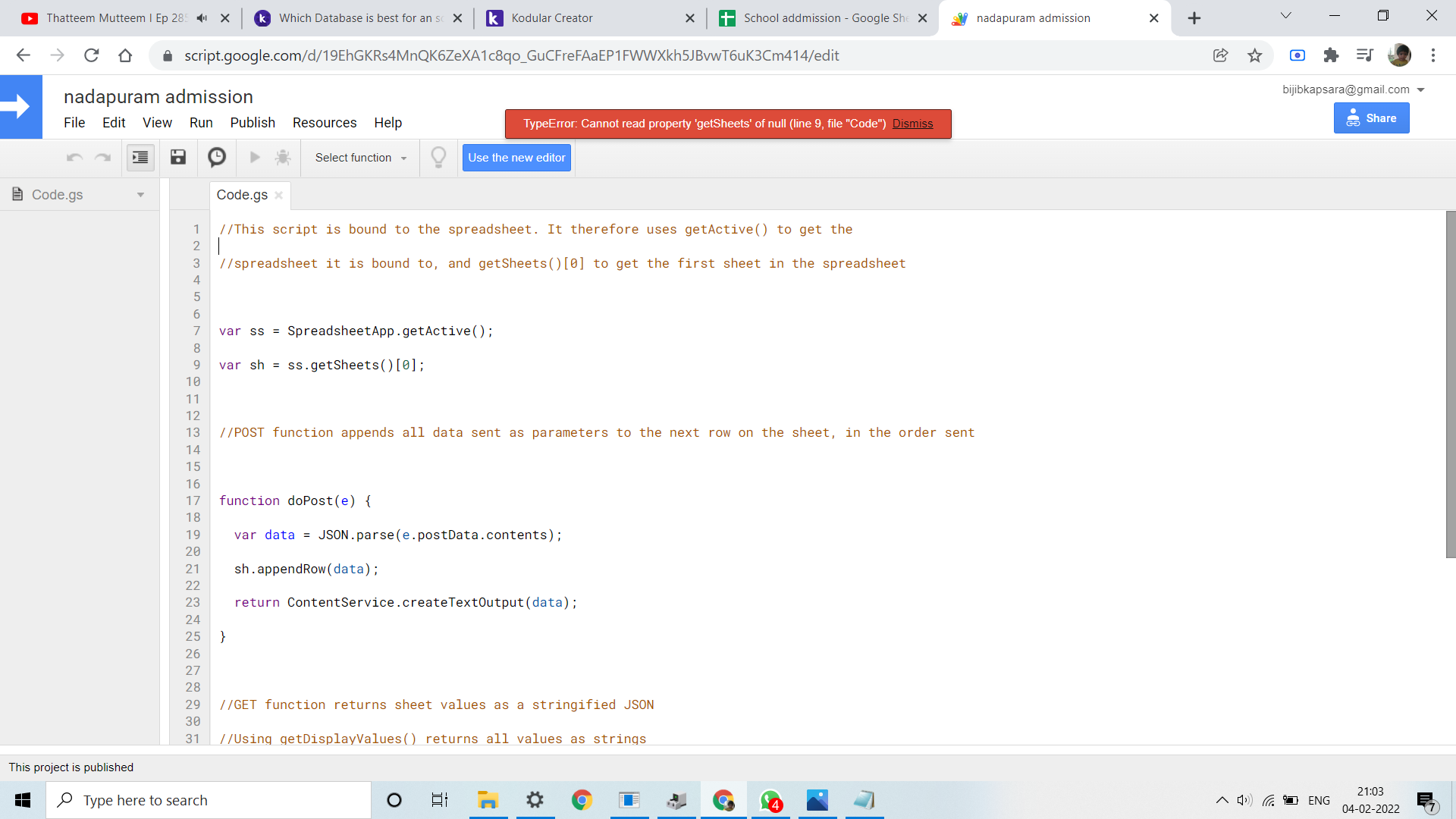The height and width of the screenshot is (819, 1456).
Task: Click the indent toggle icon in toolbar
Action: click(140, 157)
